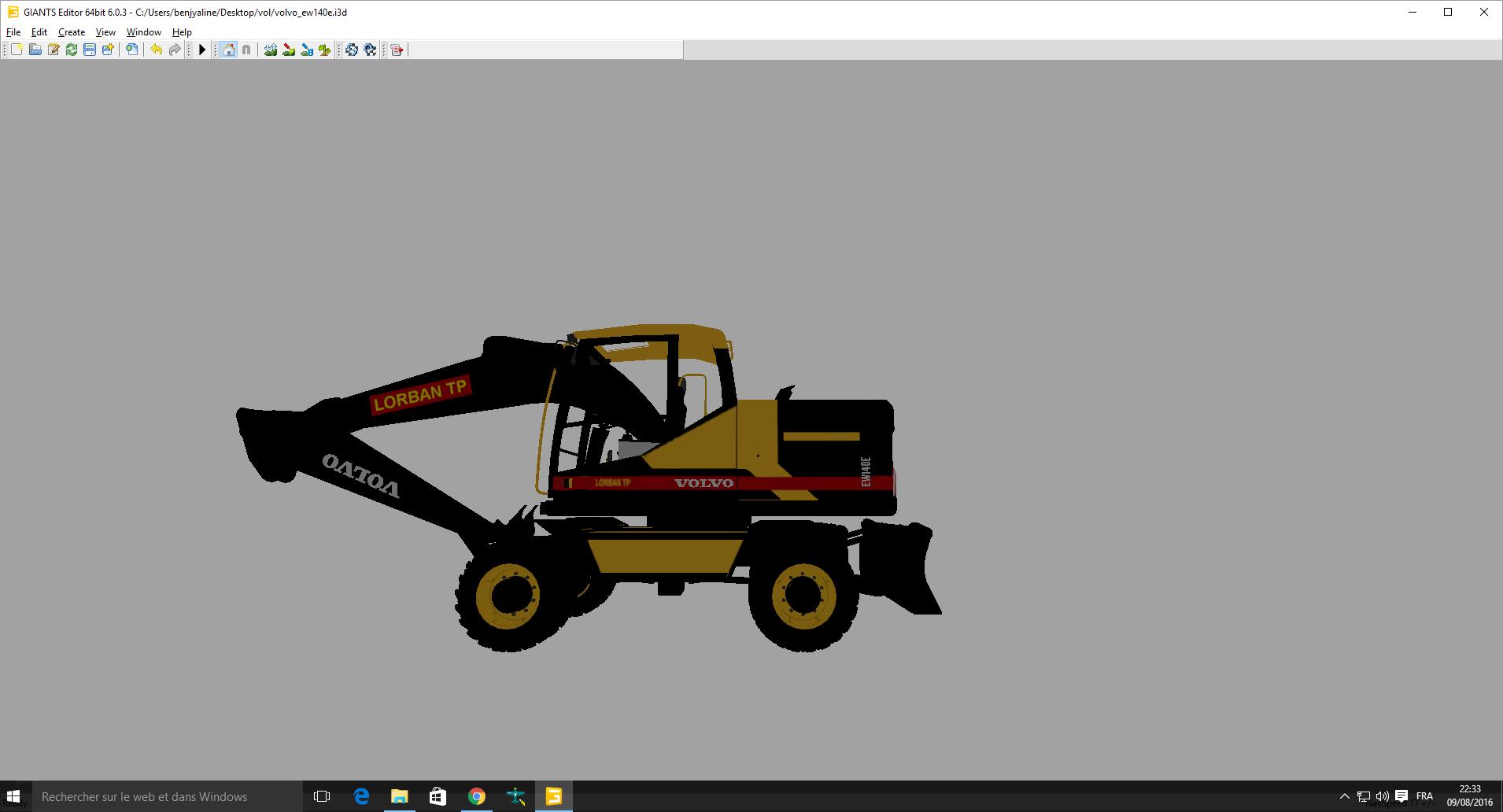Select the terrain sculpt mode icon
1503x812 pixels.
[271, 50]
